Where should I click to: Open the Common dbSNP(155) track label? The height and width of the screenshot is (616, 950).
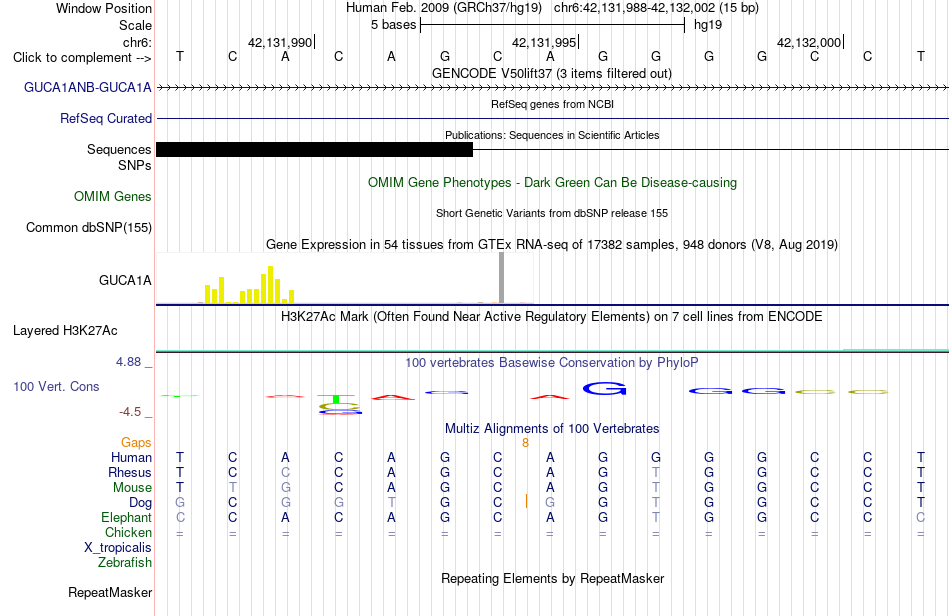(89, 227)
